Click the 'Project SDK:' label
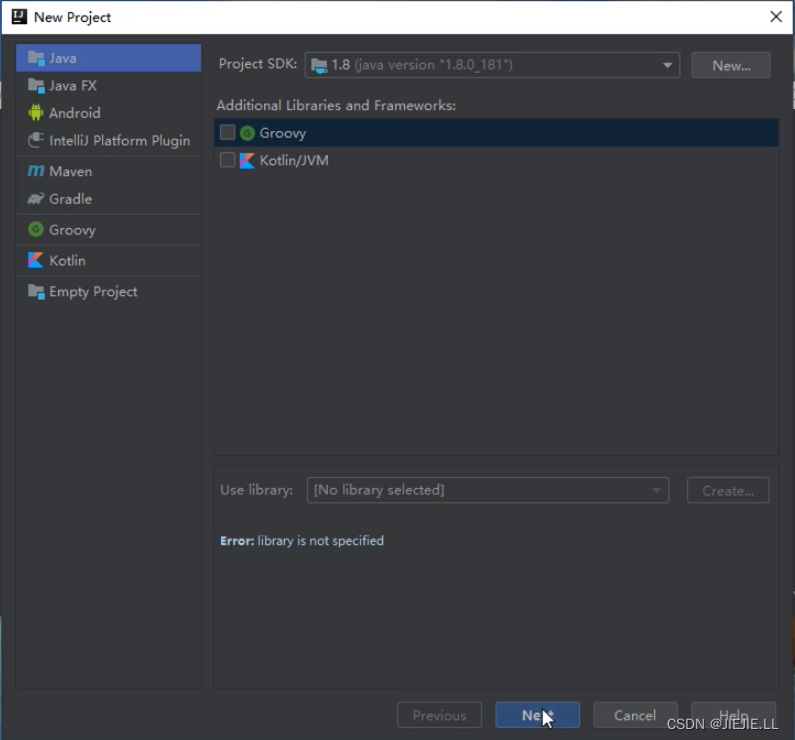Viewport: 795px width, 740px height. tap(258, 64)
